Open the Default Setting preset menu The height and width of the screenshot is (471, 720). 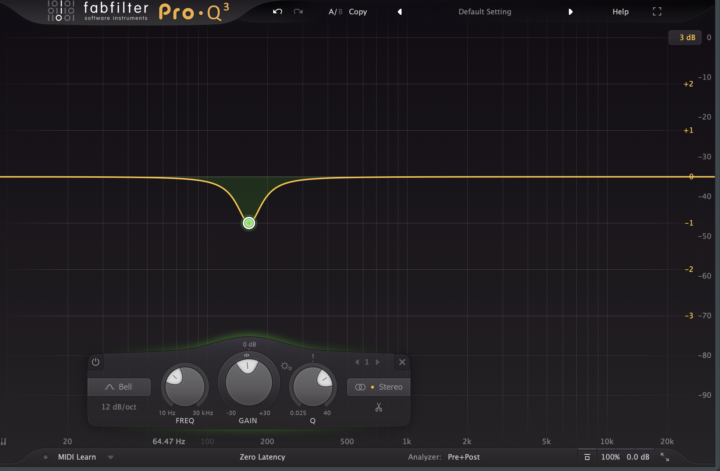pyautogui.click(x=484, y=12)
